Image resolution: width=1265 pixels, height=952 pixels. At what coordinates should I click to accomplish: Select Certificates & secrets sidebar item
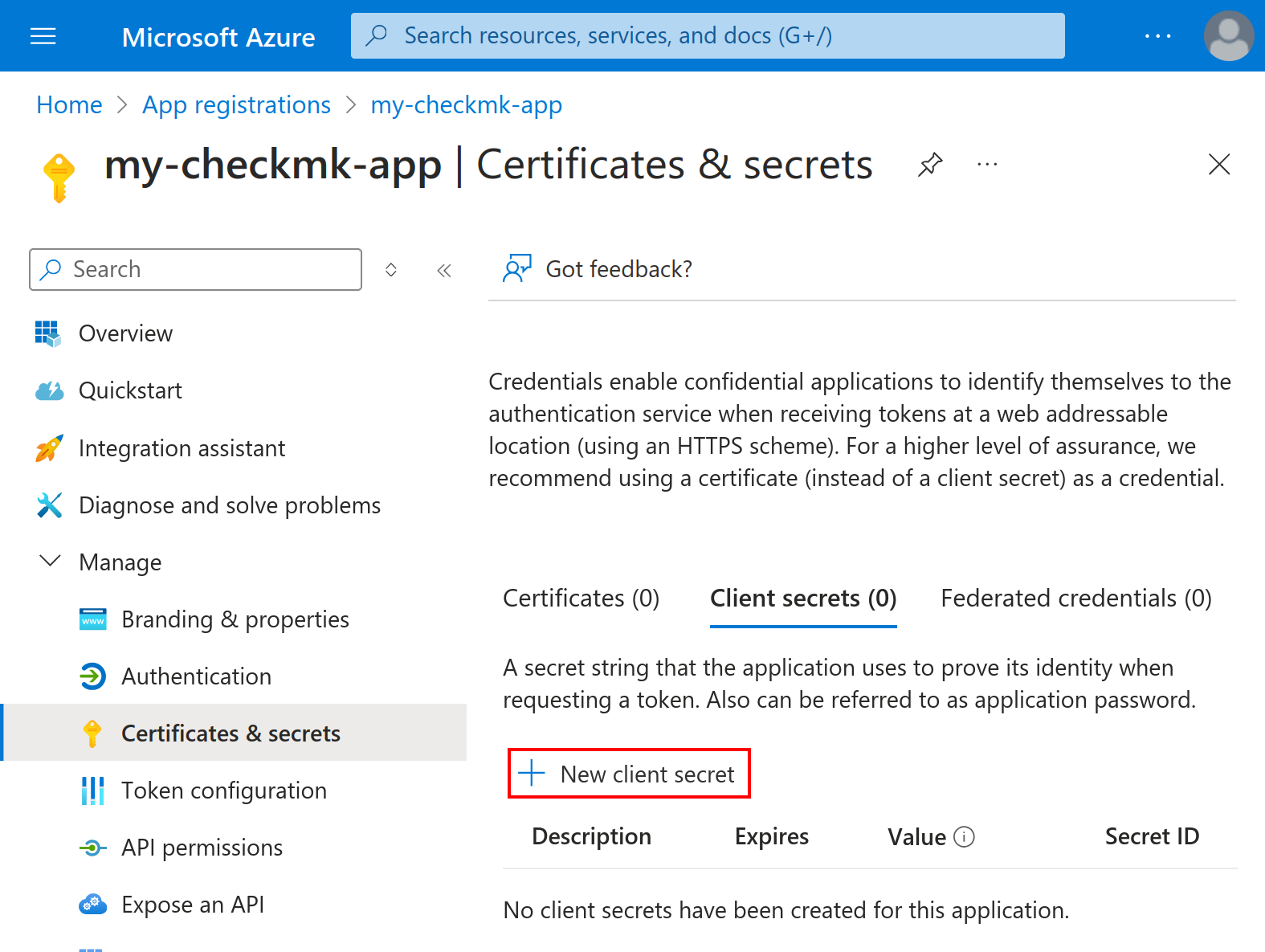(233, 733)
